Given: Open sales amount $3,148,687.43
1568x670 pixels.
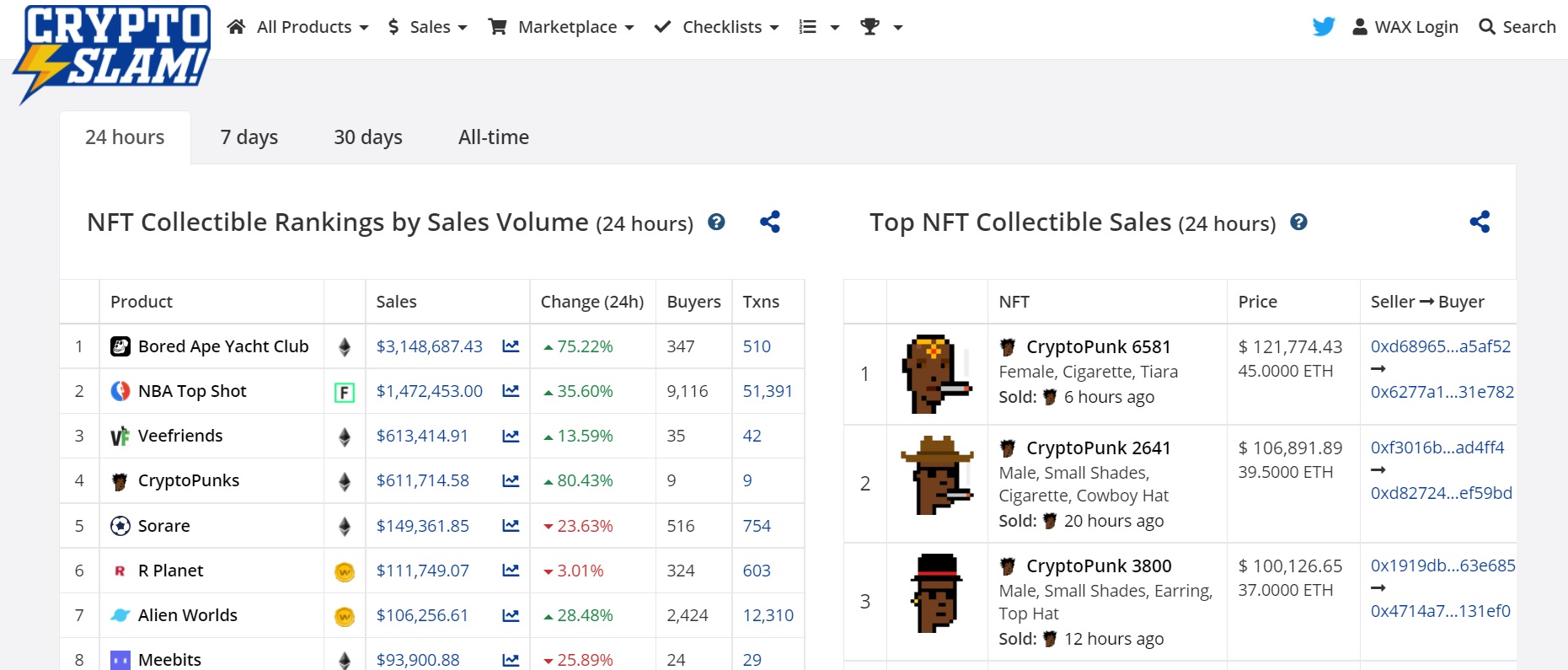Looking at the screenshot, I should (x=430, y=346).
